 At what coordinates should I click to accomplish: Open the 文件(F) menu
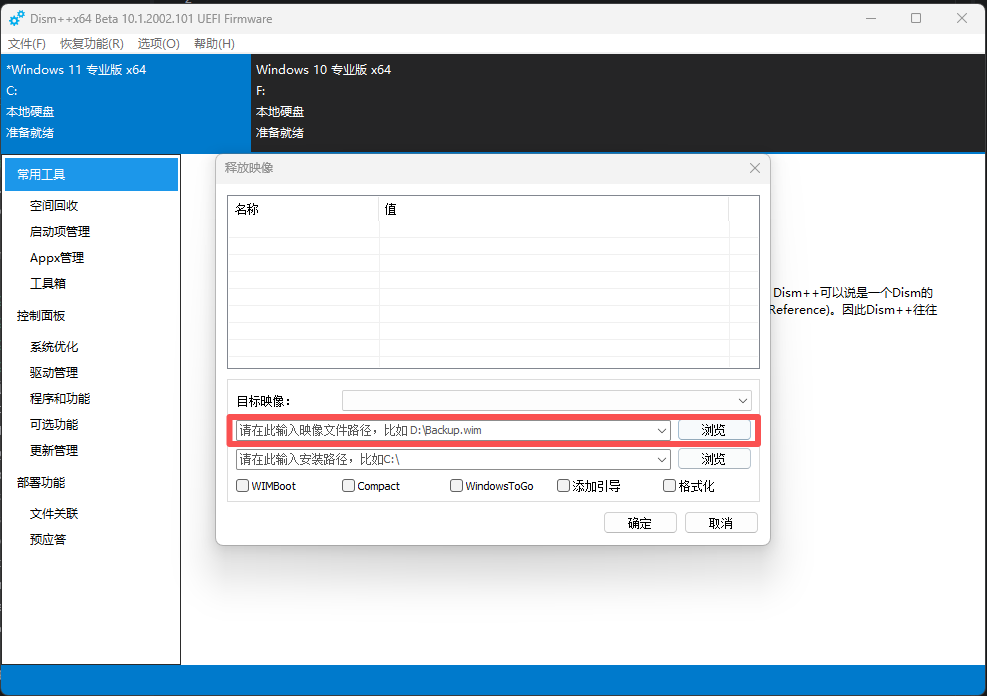coord(26,43)
